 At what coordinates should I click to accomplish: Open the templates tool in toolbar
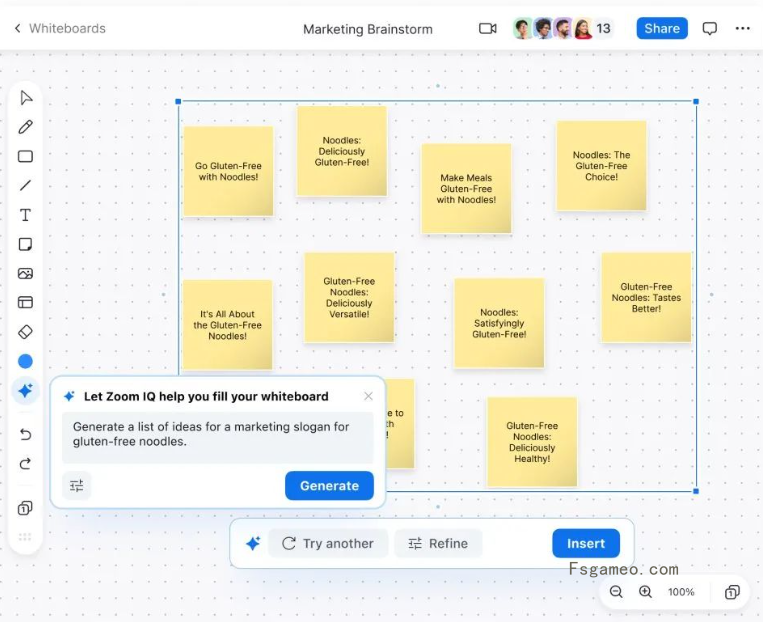tap(25, 302)
